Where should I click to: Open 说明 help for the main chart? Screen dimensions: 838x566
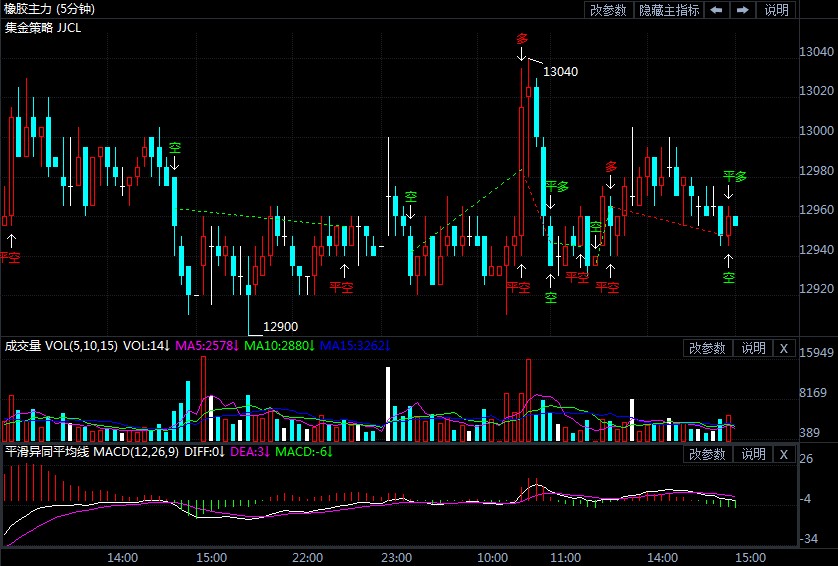pyautogui.click(x=776, y=10)
